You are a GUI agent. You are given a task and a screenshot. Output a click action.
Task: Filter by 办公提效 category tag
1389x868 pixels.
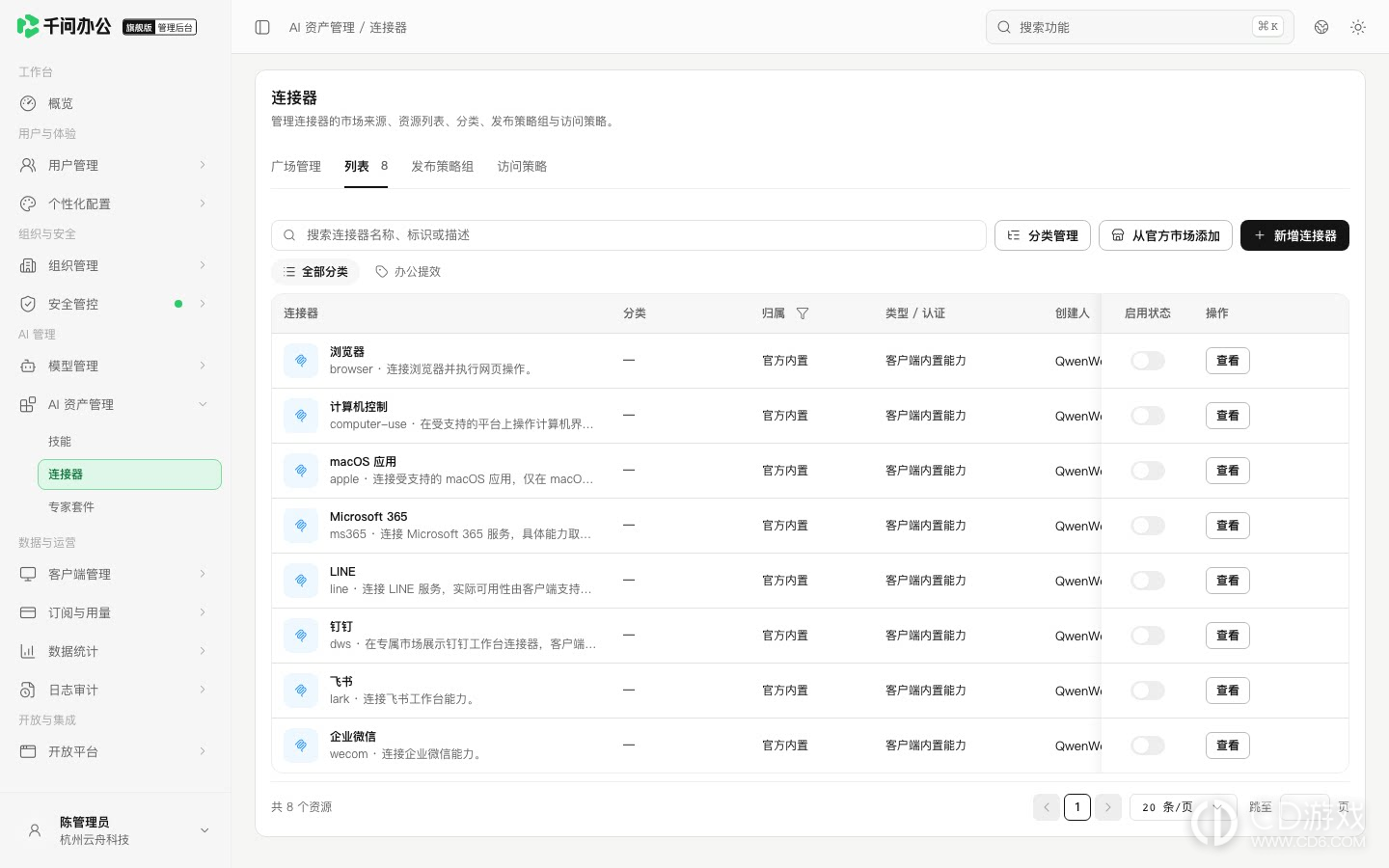point(408,272)
